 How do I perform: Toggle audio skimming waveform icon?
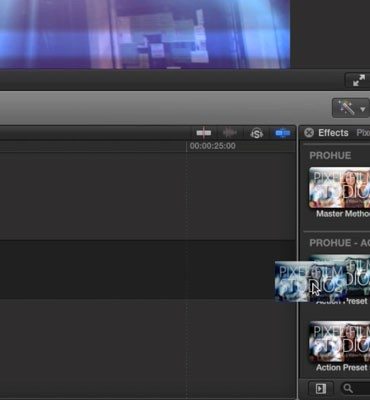(230, 133)
